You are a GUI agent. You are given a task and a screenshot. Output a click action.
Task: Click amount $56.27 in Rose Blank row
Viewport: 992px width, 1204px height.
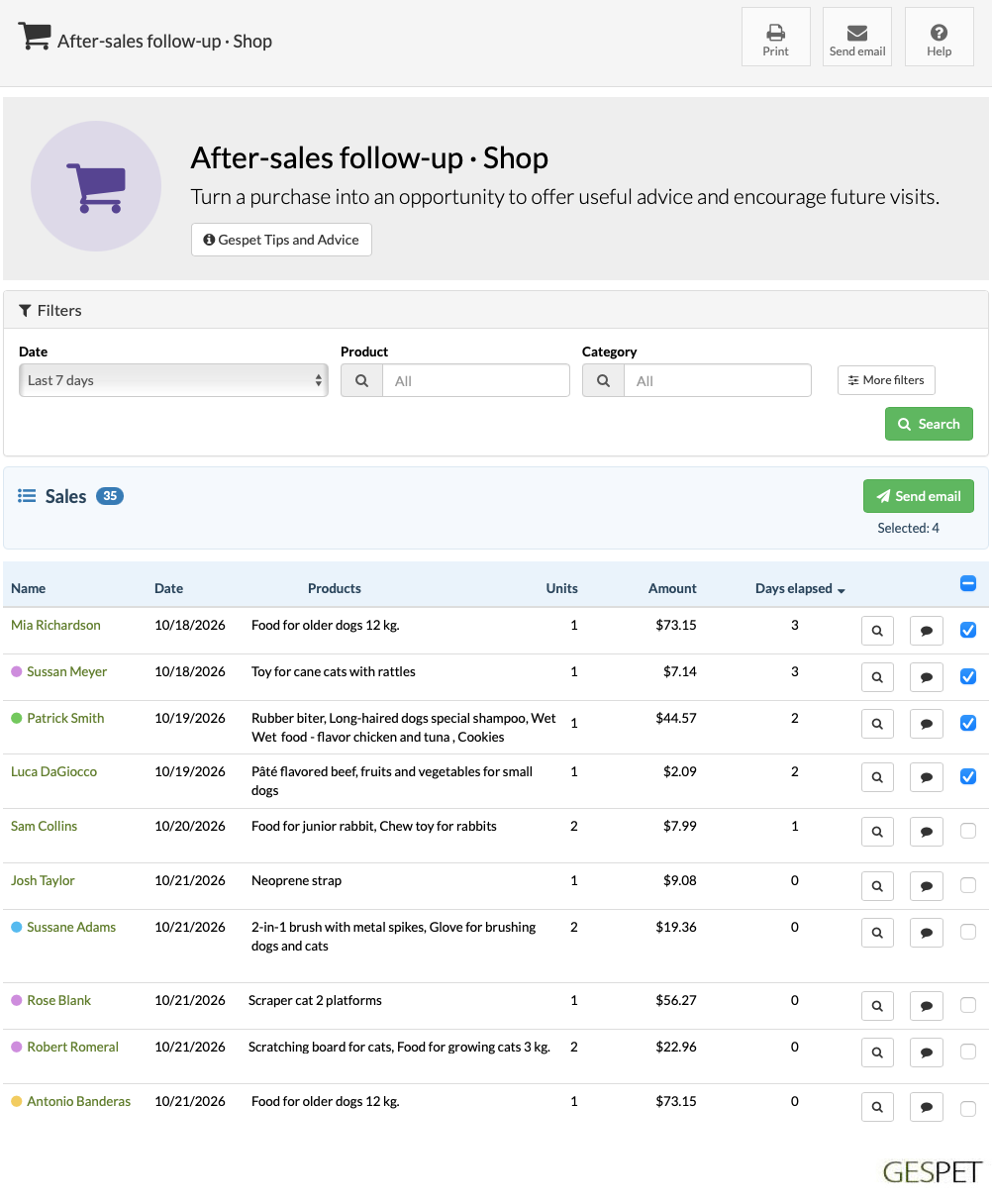pos(676,1000)
